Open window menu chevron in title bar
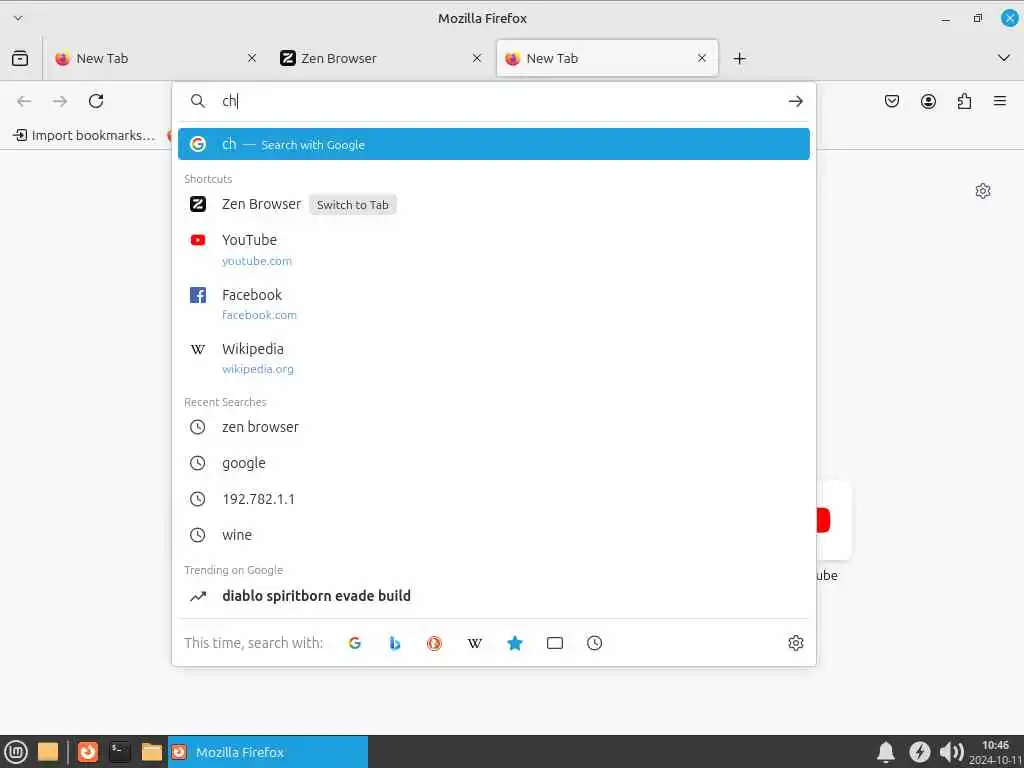Image resolution: width=1024 pixels, height=768 pixels. [18, 18]
